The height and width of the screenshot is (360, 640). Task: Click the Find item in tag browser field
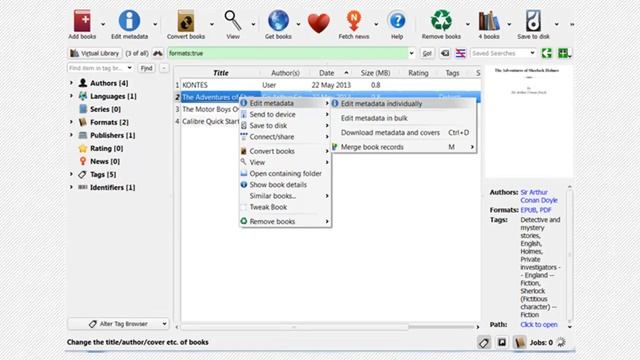click(100, 68)
